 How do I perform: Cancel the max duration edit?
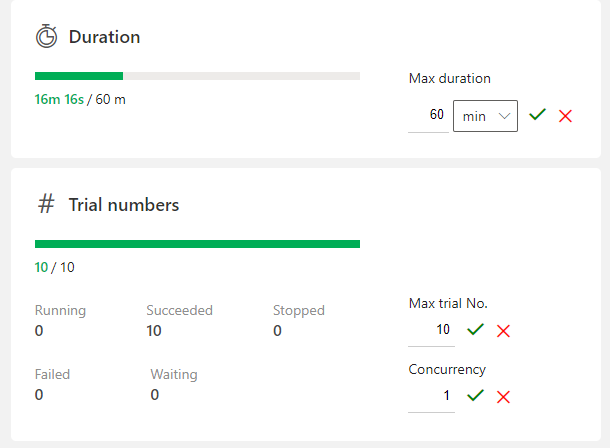pos(565,116)
